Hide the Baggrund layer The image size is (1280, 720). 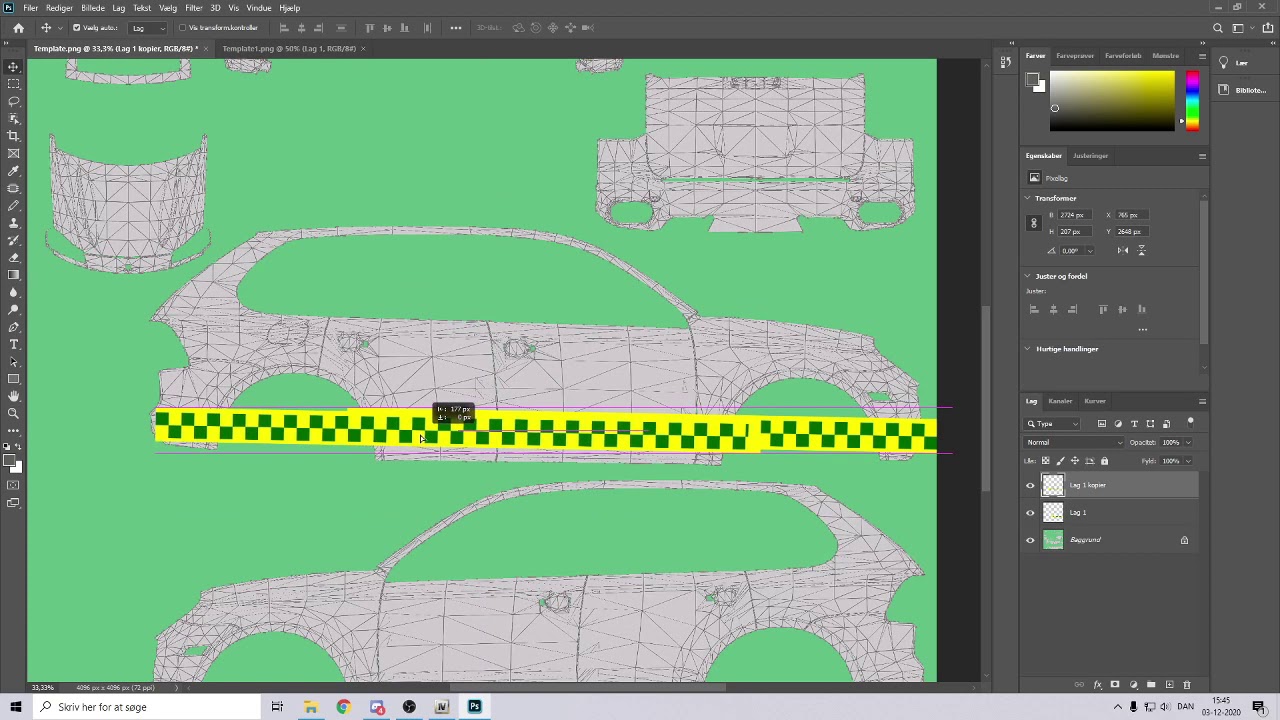point(1030,540)
